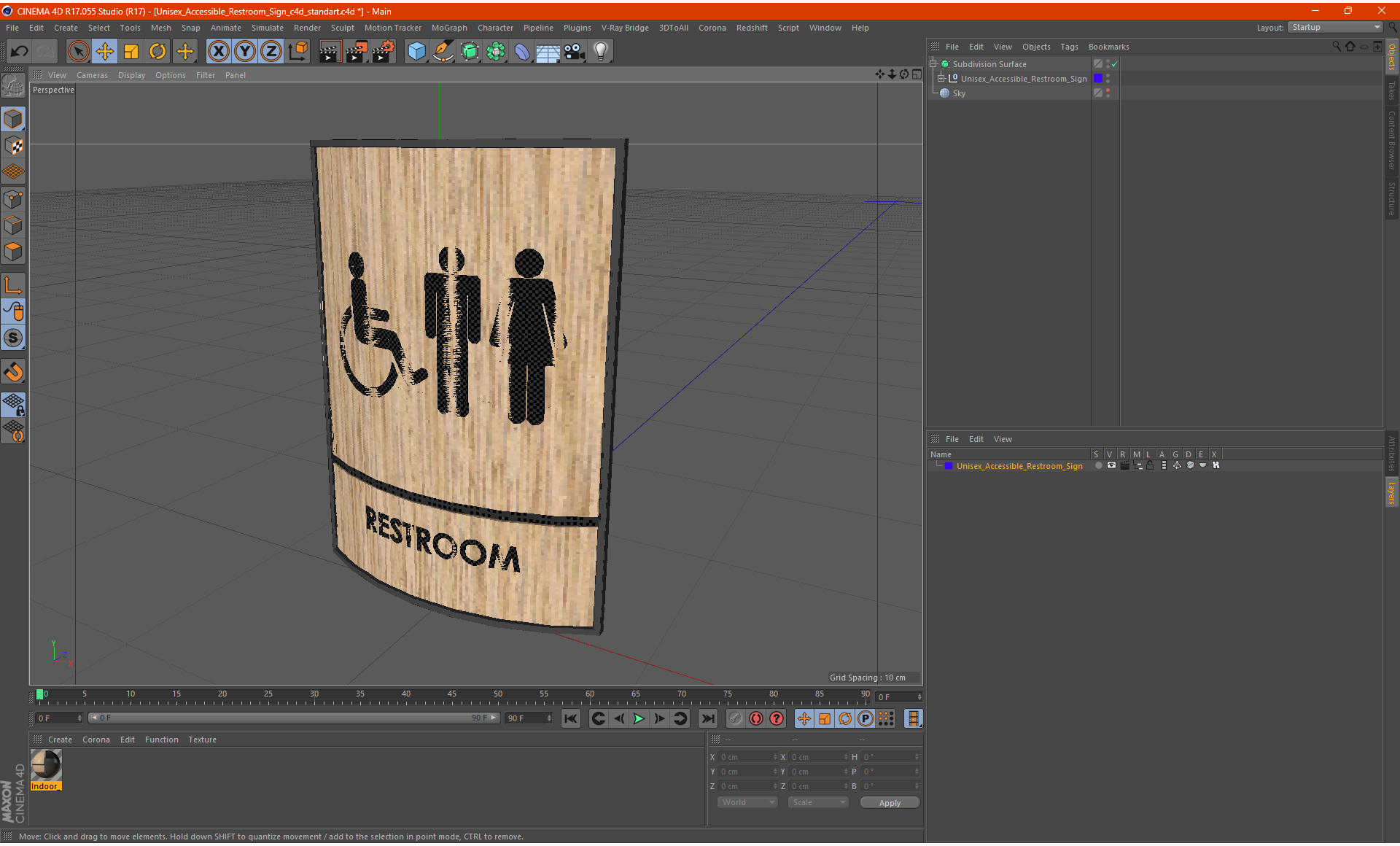Open the World coordinate system dropdown
Screen dimensions: 1400x846
(747, 802)
